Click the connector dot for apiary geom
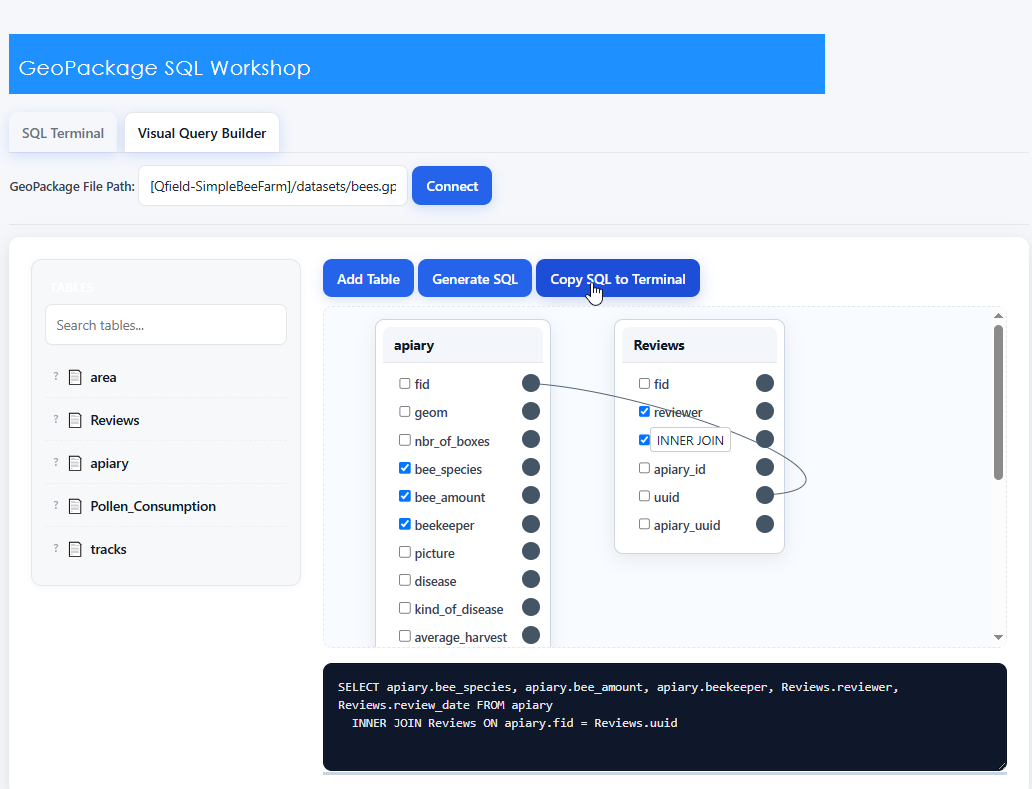The image size is (1032, 789). click(531, 411)
